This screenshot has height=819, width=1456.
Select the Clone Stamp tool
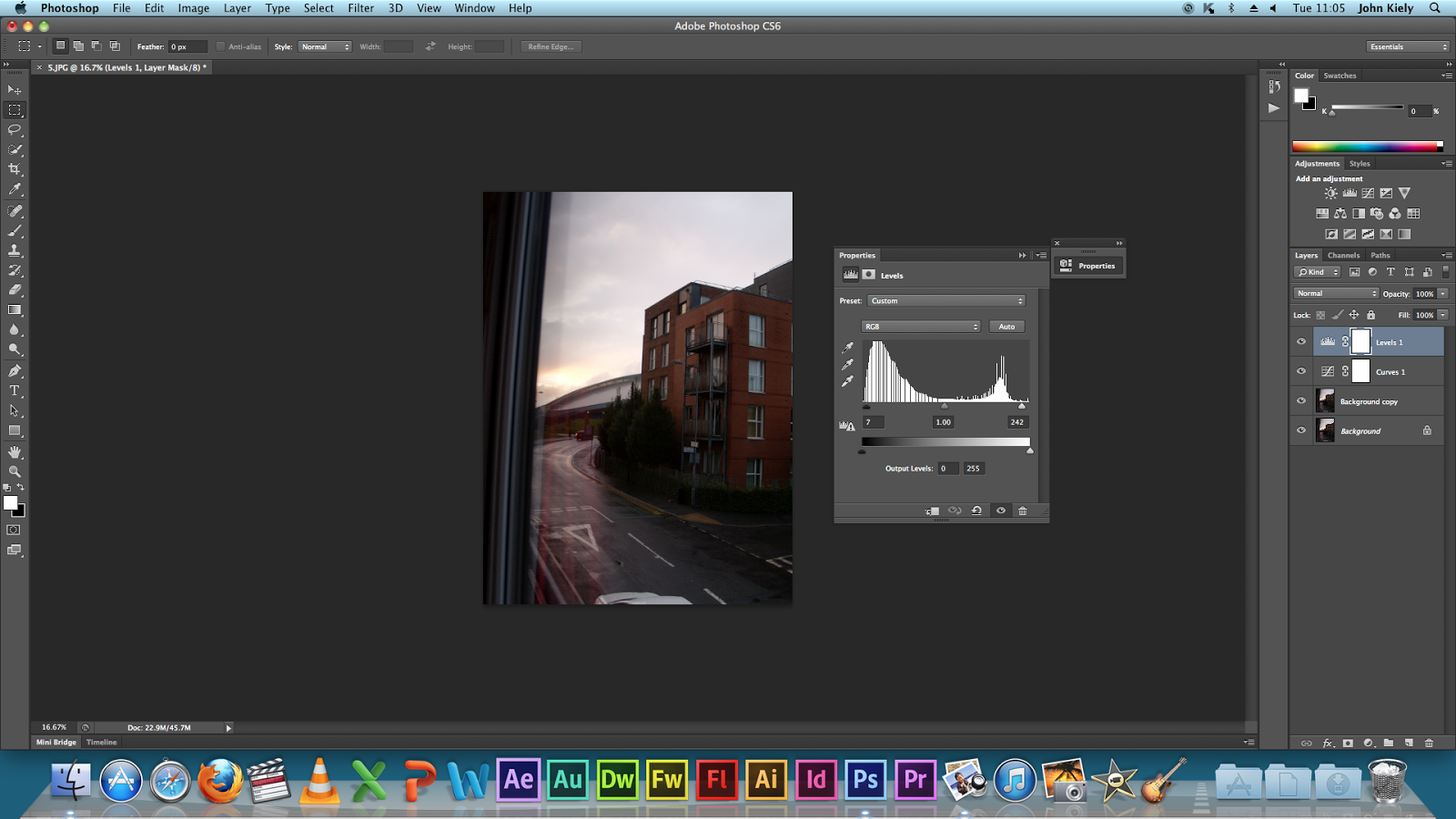pos(15,250)
